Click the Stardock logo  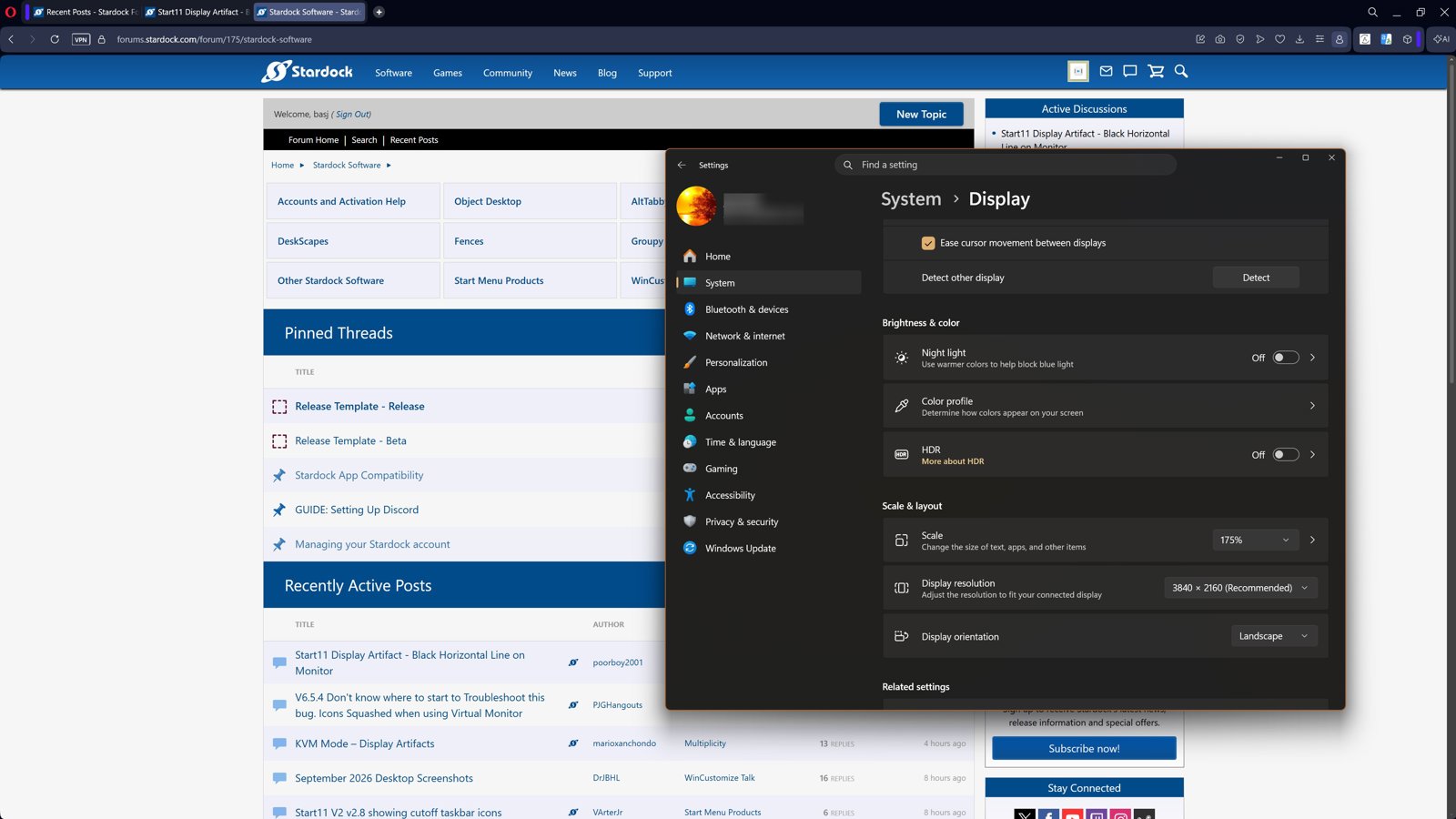307,72
